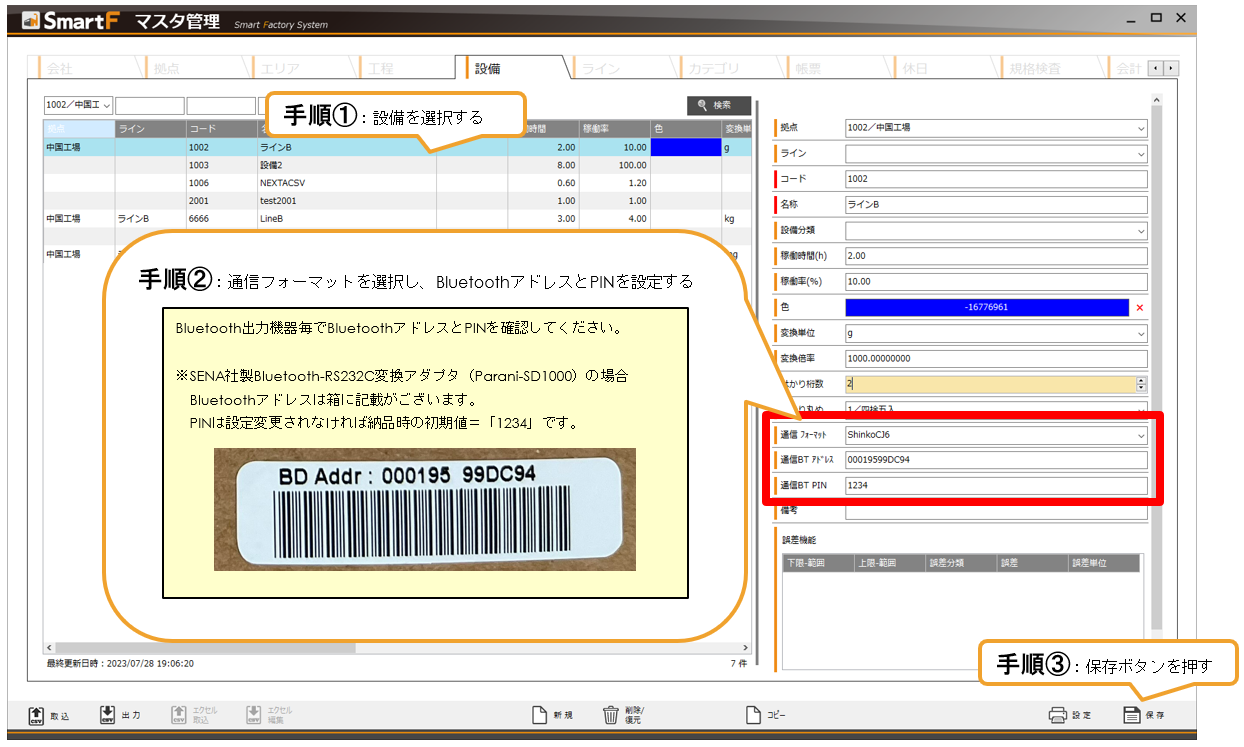This screenshot has height=747, width=1244.
Task: Clear color with the red X icon
Action: point(1139,307)
